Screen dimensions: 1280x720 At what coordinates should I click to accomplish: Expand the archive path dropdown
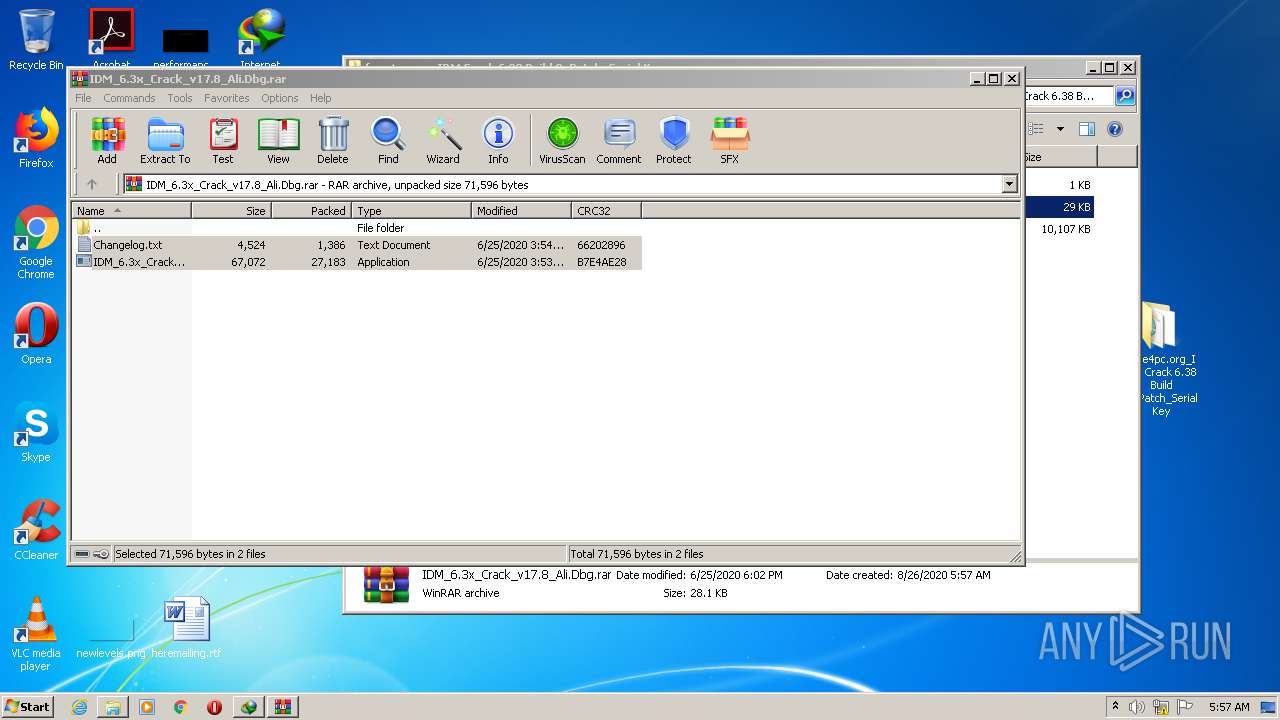[1009, 184]
